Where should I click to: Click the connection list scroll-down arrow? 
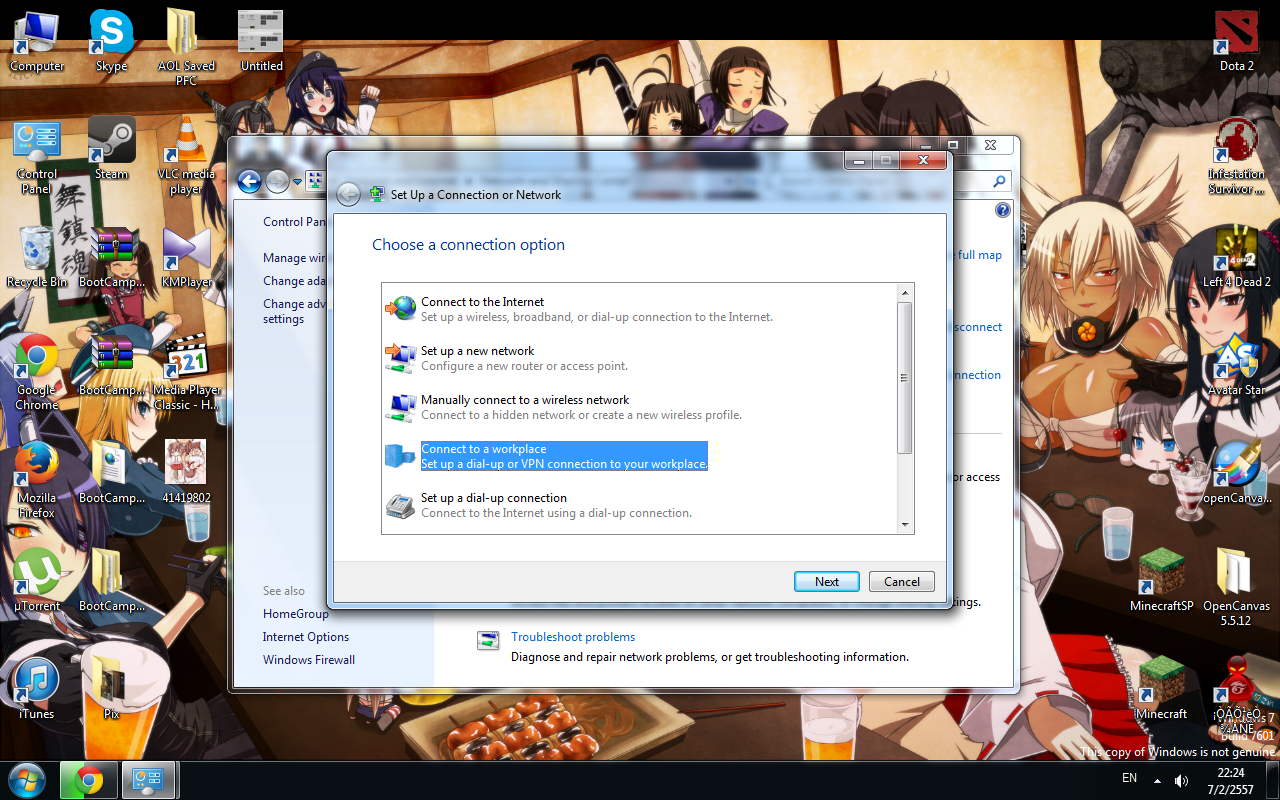(905, 525)
